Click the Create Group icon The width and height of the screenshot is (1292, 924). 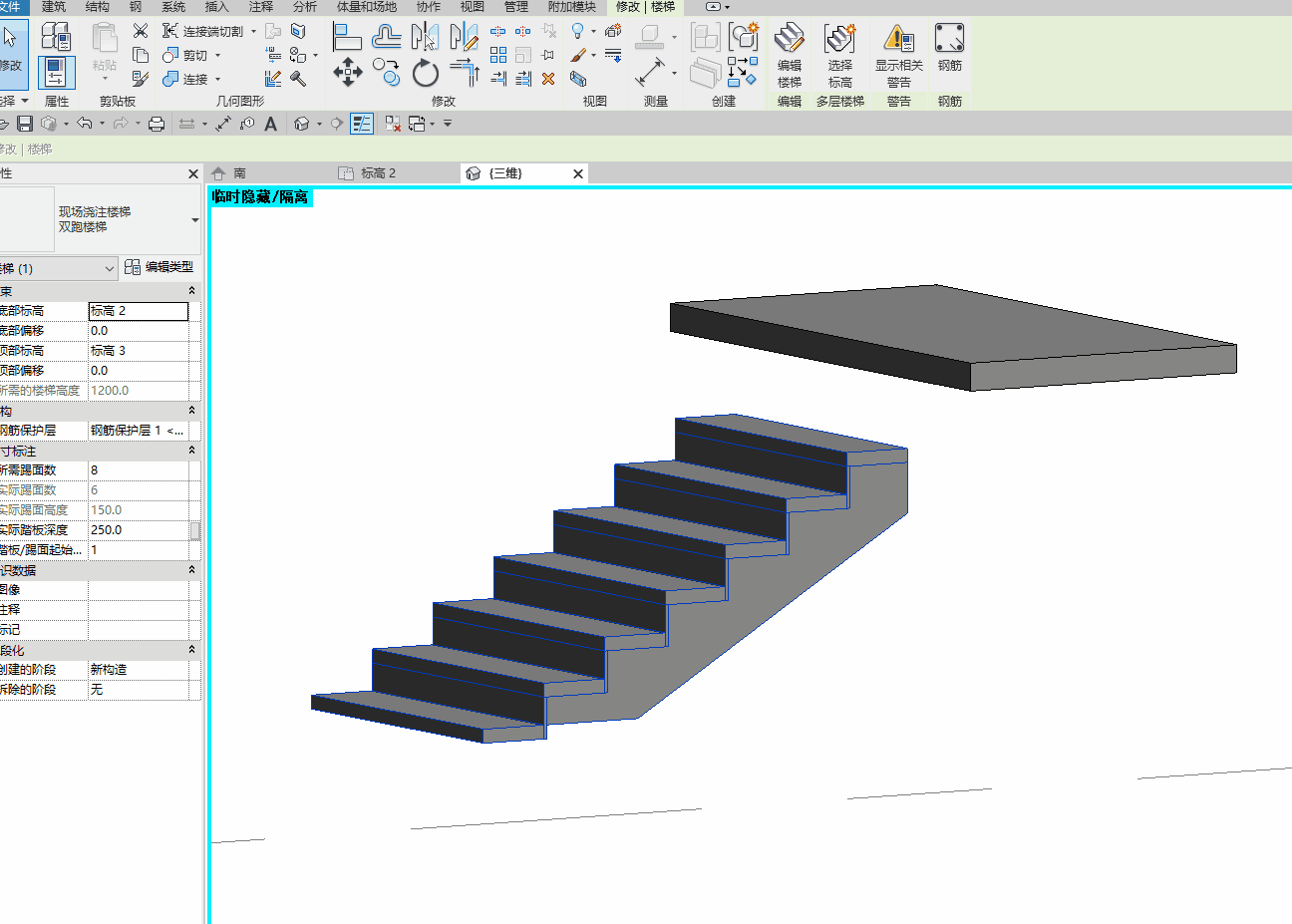tap(744, 38)
